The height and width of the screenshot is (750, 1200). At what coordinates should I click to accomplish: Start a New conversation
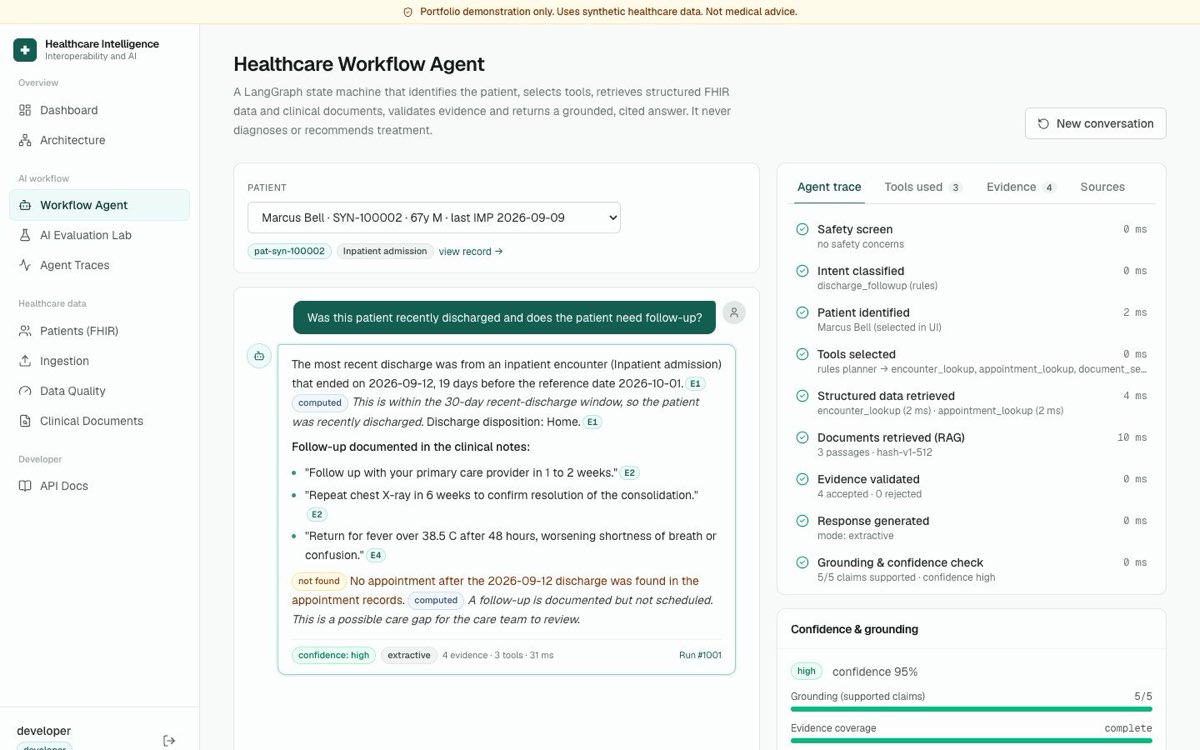click(1095, 123)
